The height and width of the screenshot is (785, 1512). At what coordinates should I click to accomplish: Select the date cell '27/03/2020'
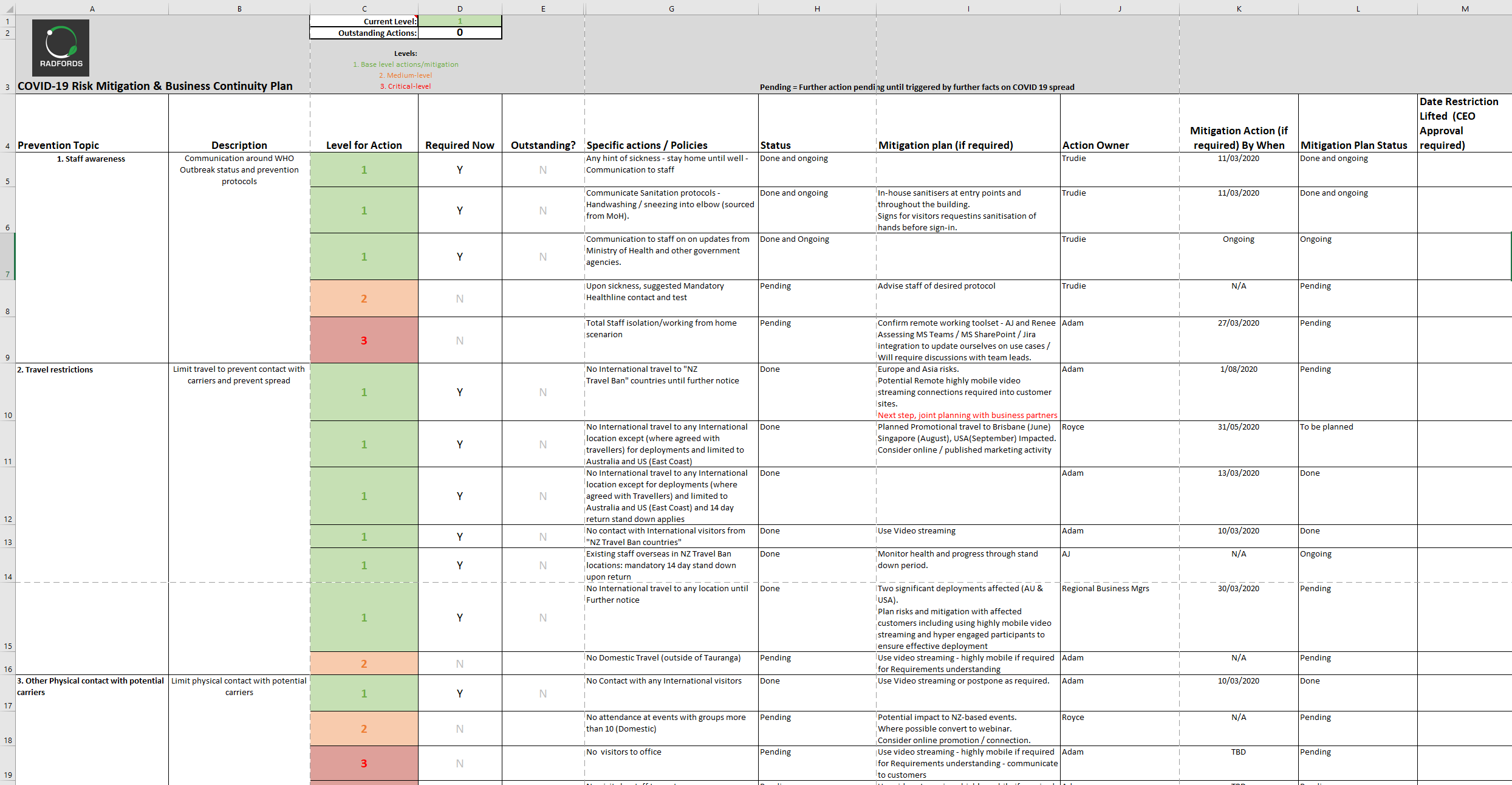(x=1239, y=340)
